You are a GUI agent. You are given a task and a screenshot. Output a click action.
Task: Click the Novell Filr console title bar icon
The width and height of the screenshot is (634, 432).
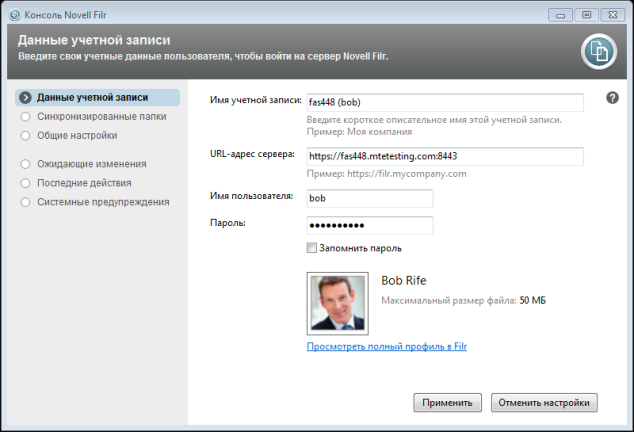point(12,15)
